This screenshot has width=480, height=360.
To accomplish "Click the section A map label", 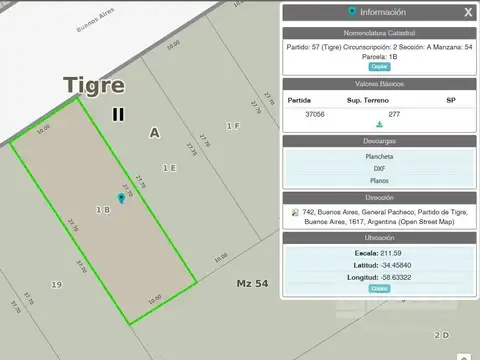I will [154, 133].
